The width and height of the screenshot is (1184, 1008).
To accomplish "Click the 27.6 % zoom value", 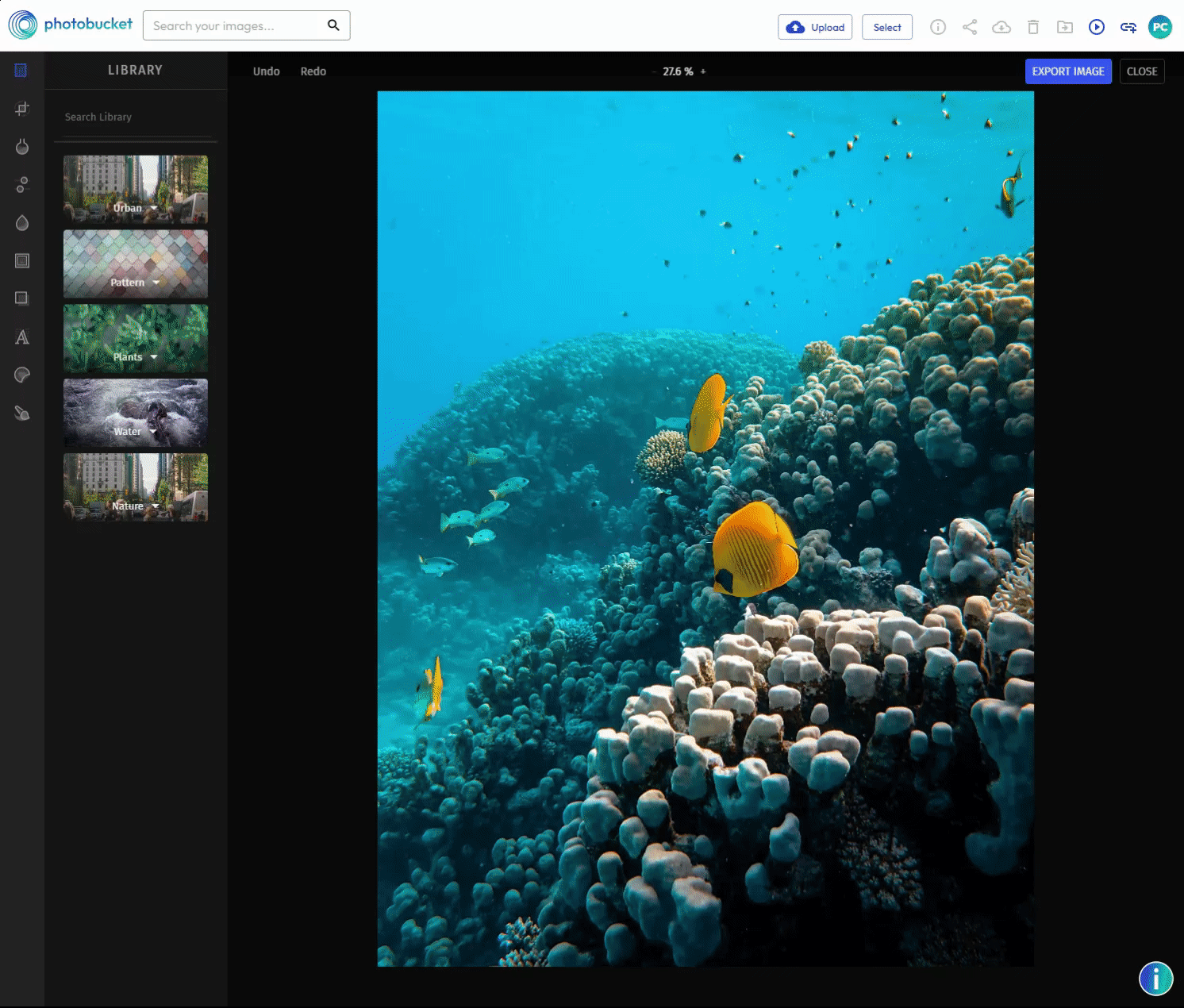I will tap(678, 71).
